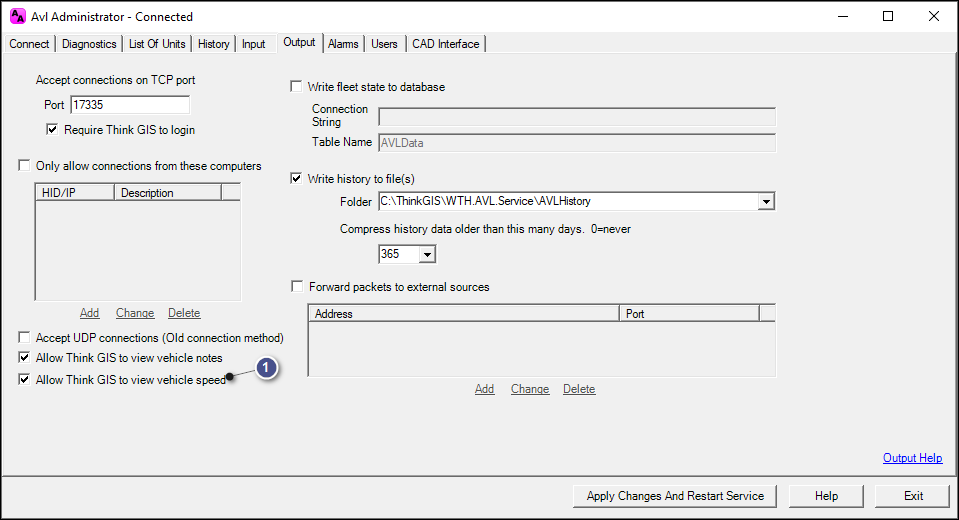959x520 pixels.
Task: Open the CAD Interface tab
Action: click(446, 44)
